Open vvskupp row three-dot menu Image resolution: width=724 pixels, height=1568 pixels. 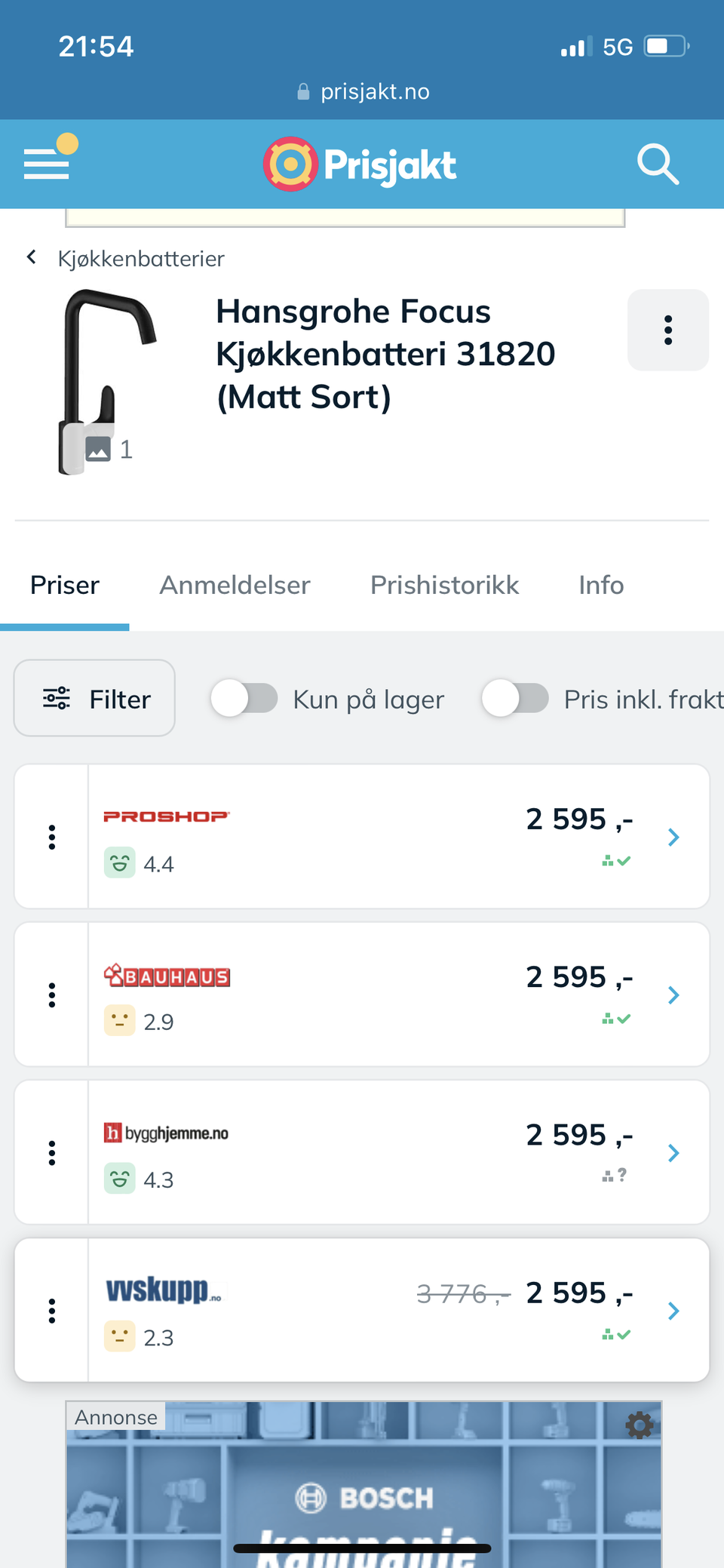click(52, 1311)
